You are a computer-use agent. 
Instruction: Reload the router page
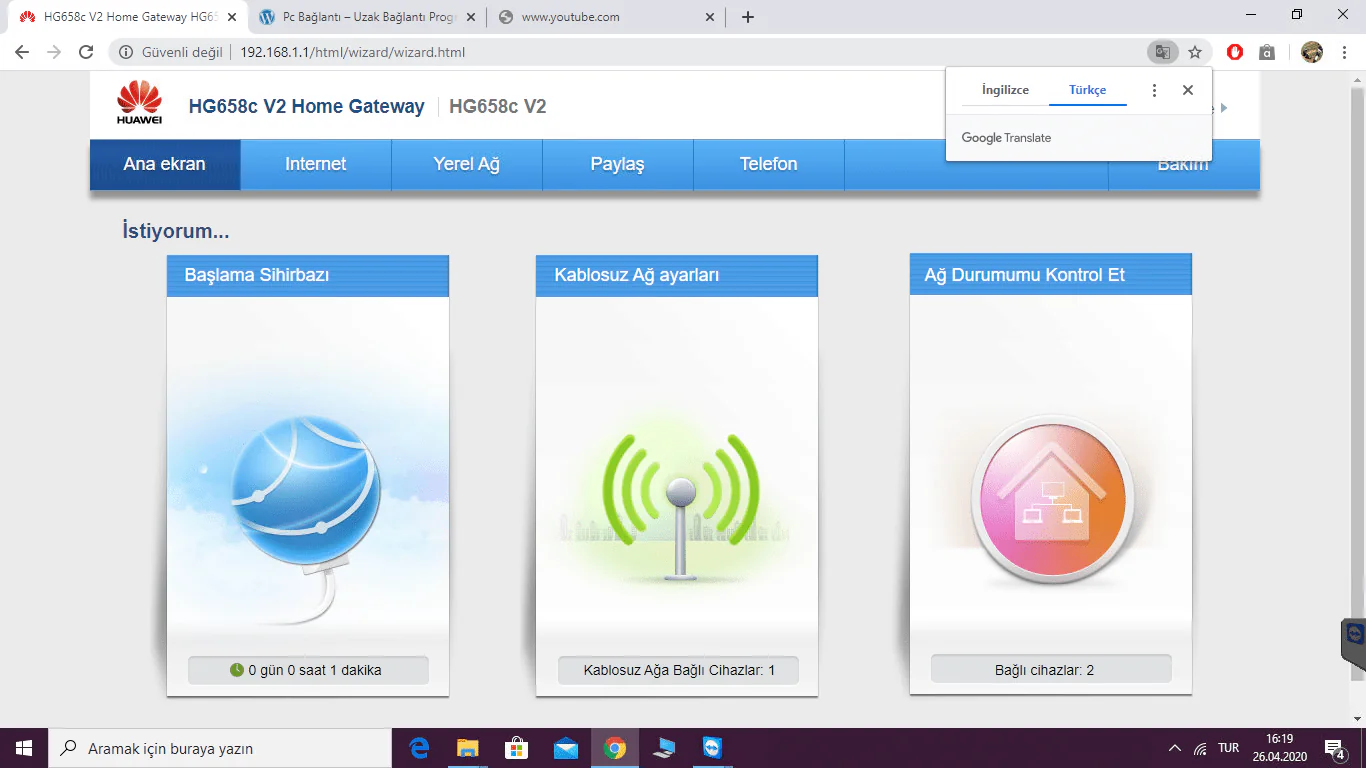(x=86, y=52)
